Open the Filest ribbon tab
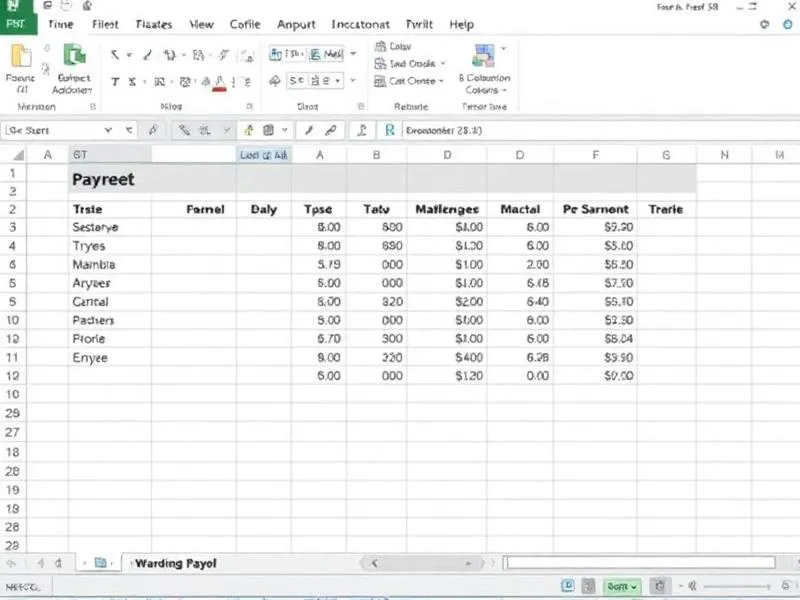Image resolution: width=800 pixels, height=600 pixels. (x=105, y=24)
